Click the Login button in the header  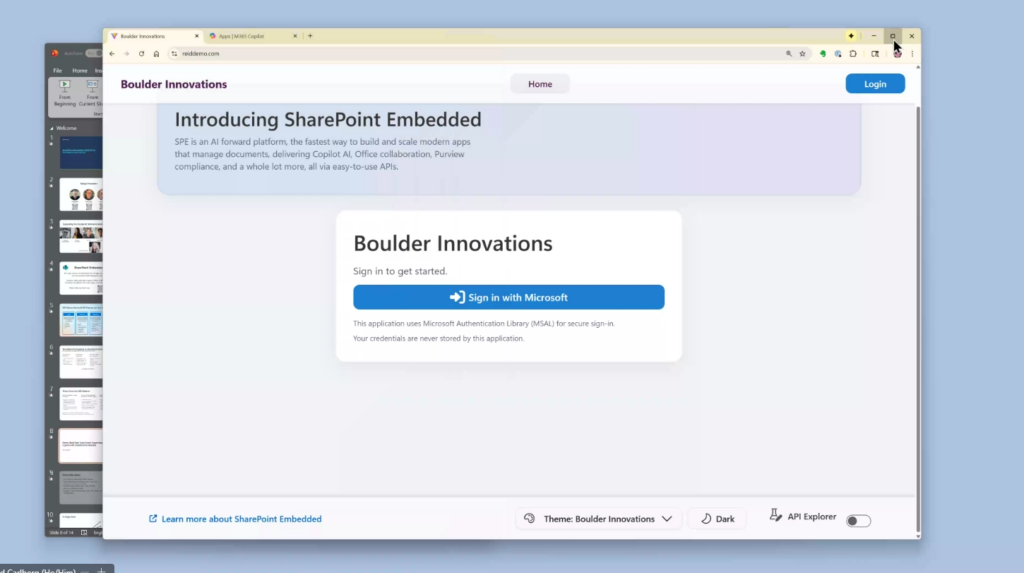(x=875, y=84)
